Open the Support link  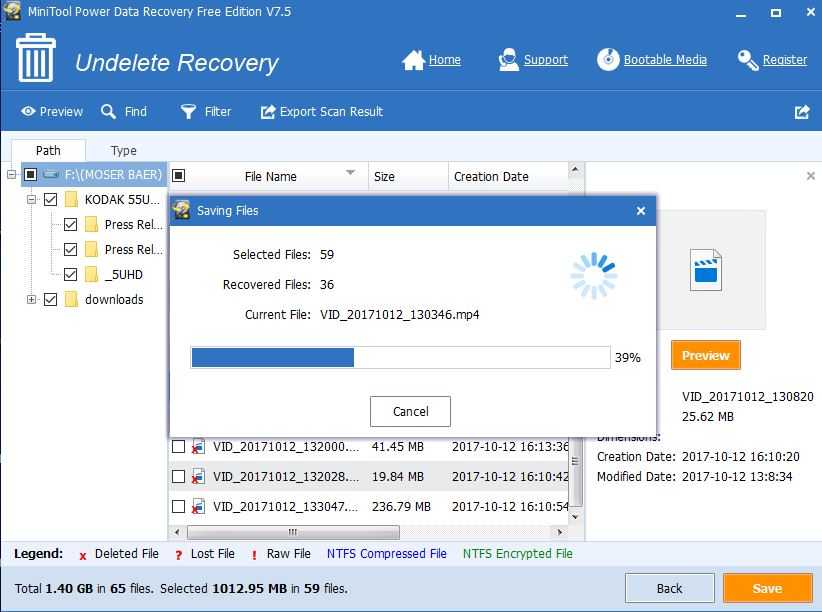tap(546, 60)
